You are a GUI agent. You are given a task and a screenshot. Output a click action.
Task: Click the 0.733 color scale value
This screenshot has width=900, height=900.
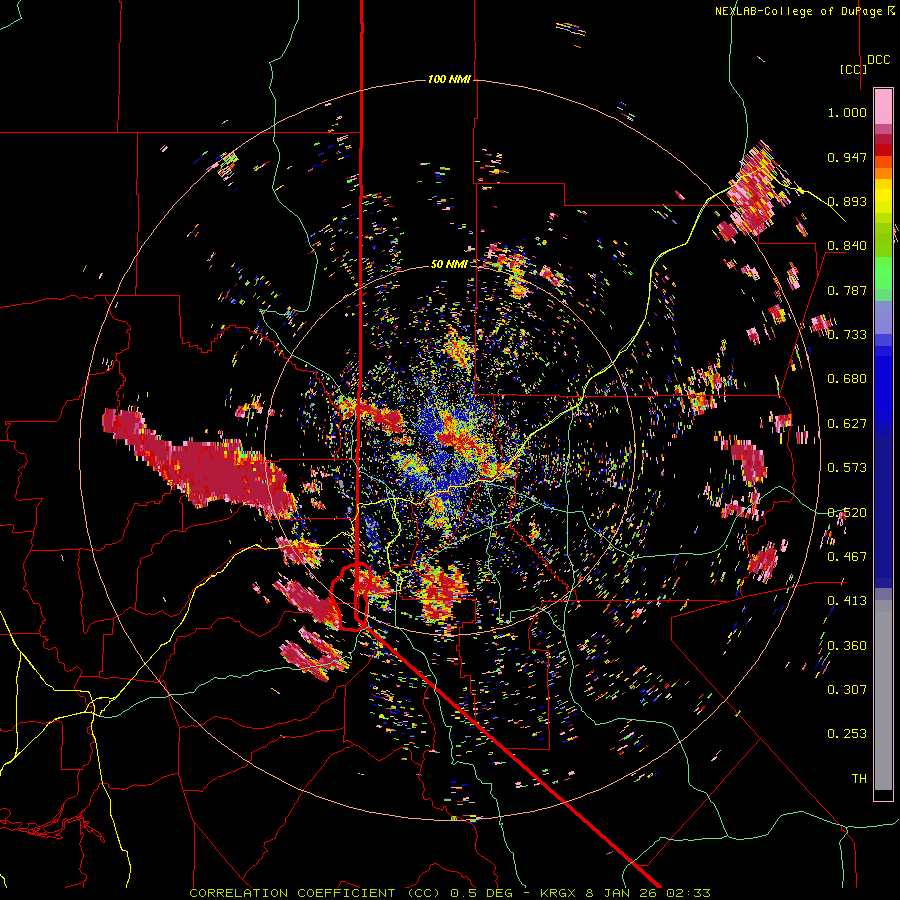[x=847, y=335]
